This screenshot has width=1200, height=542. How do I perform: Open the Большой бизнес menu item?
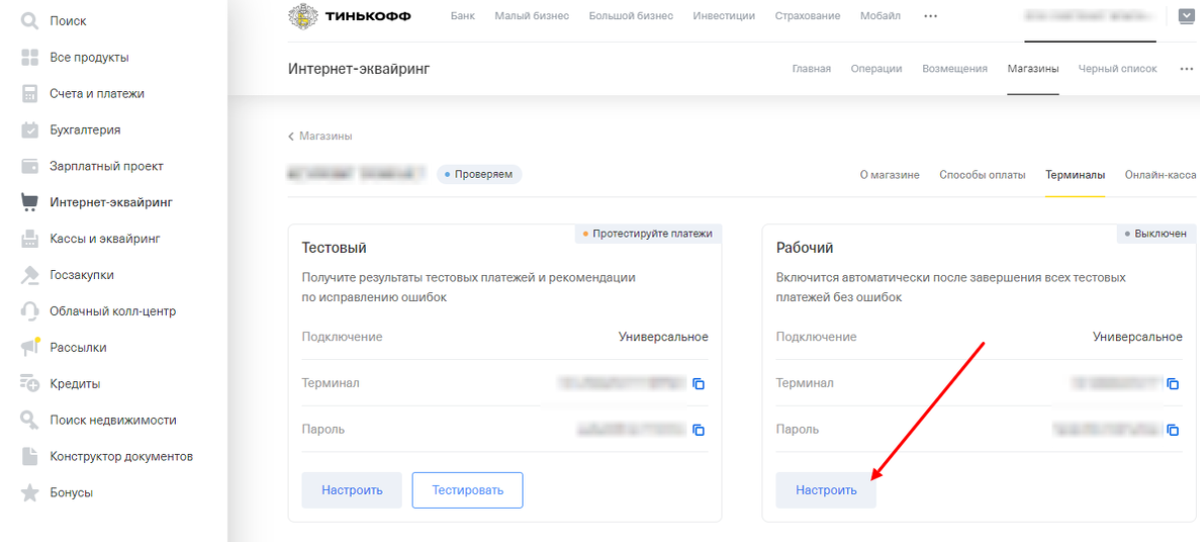coord(631,16)
